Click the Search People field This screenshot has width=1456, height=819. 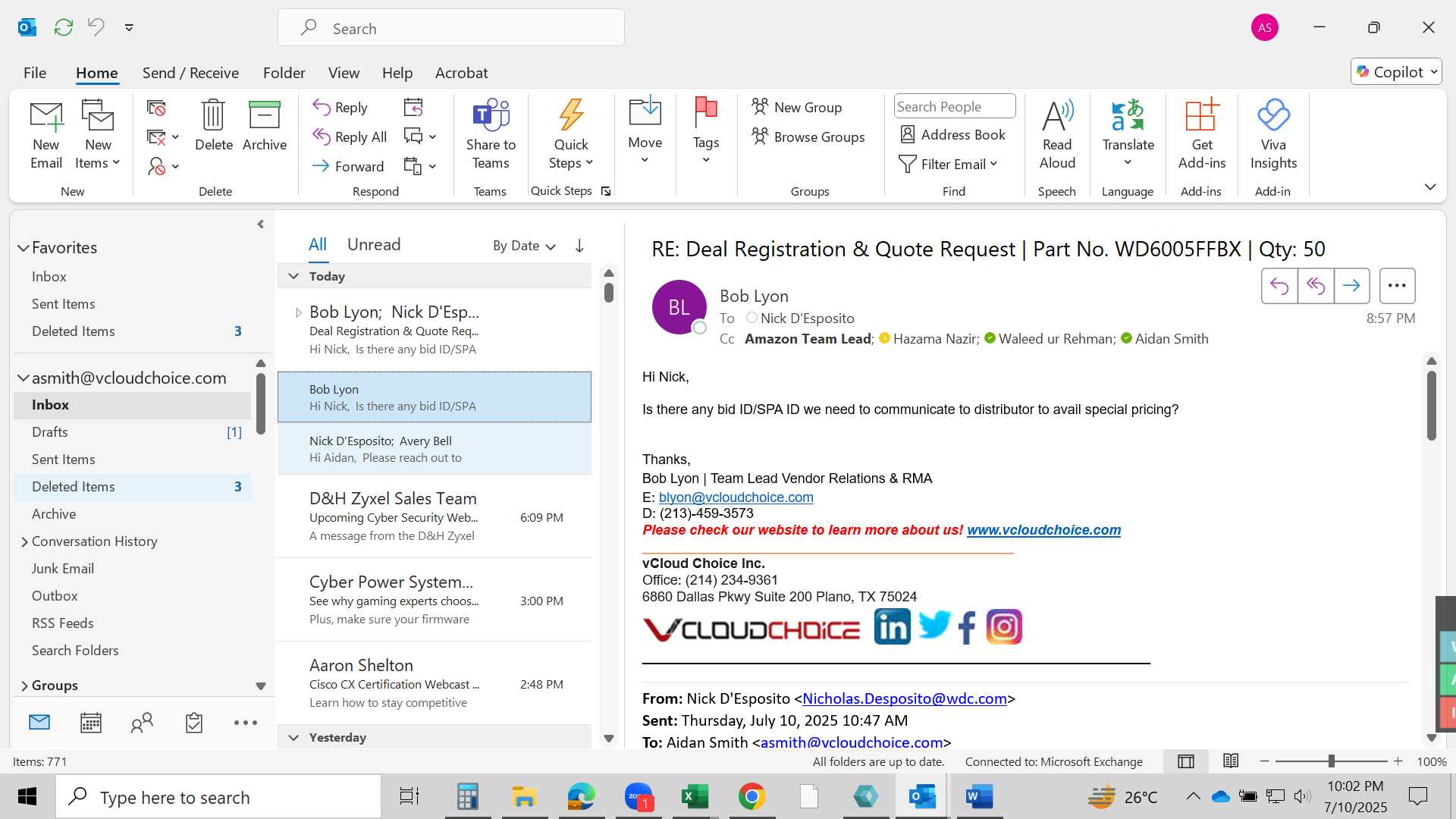point(955,106)
